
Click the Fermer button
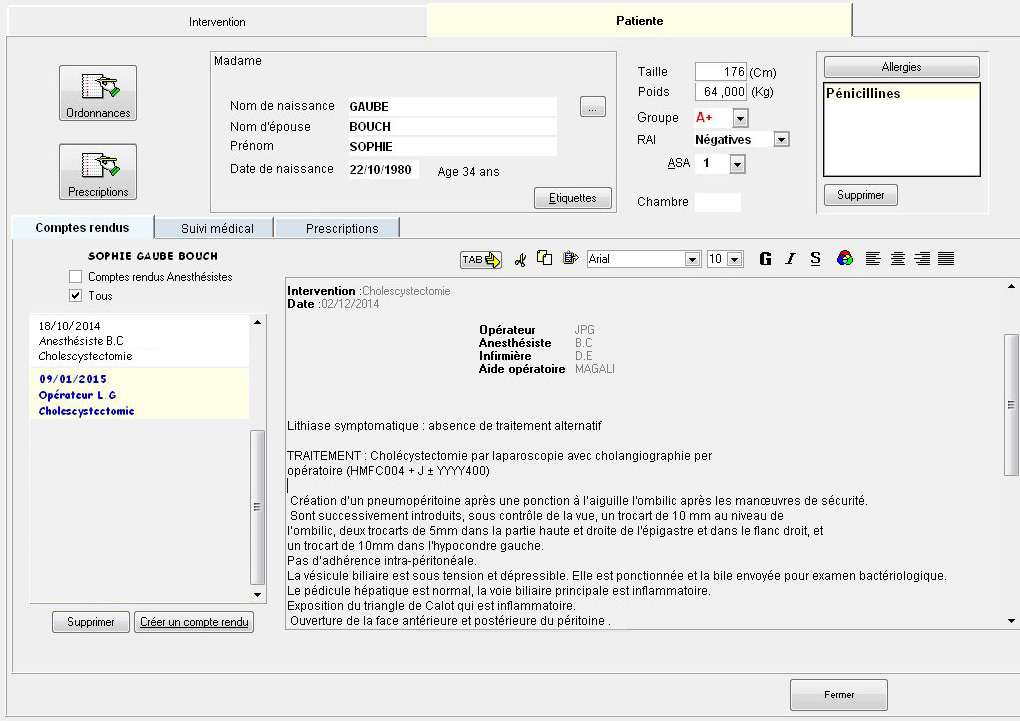[x=839, y=695]
